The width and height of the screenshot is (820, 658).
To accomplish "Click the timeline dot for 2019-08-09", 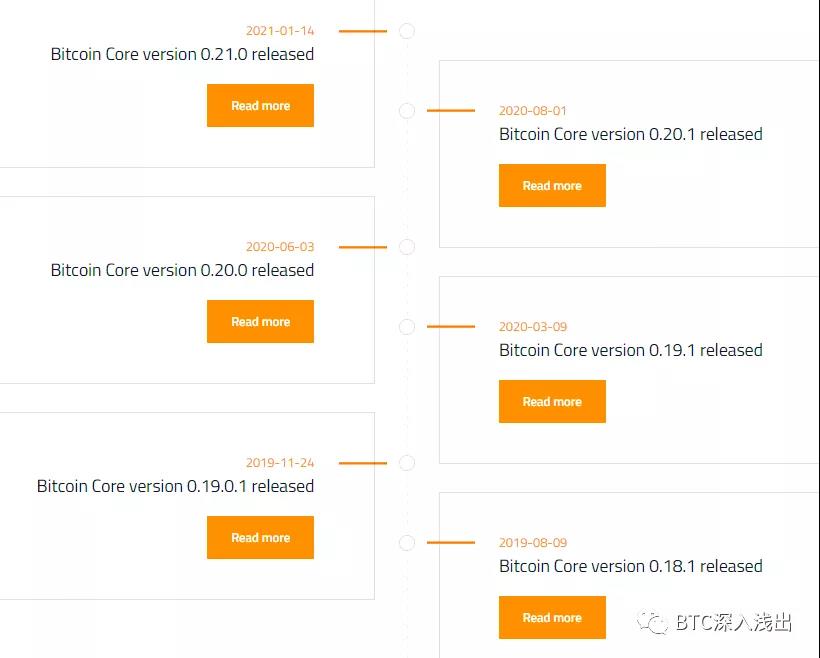I will click(x=406, y=543).
